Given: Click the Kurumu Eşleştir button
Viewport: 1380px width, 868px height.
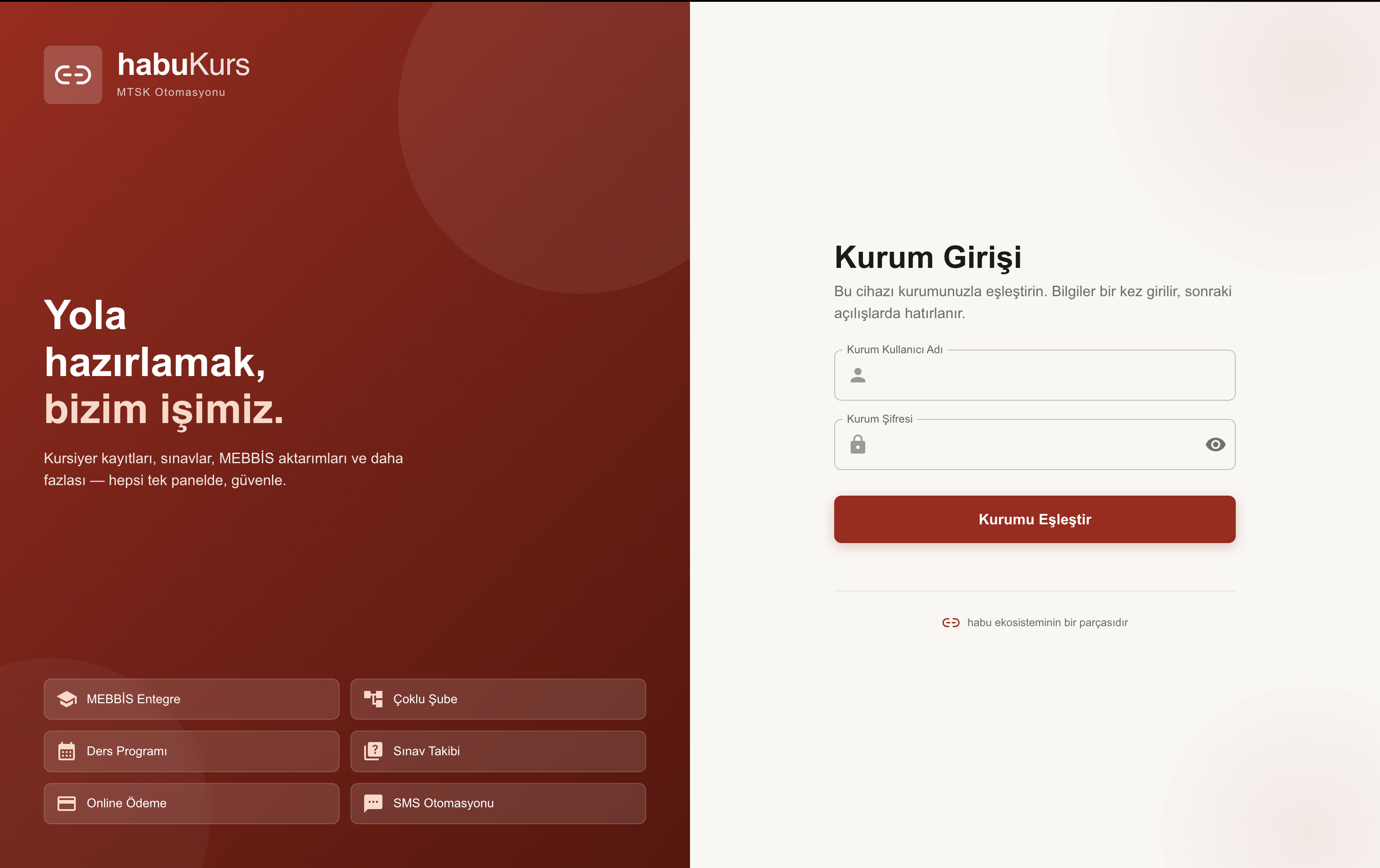Looking at the screenshot, I should 1035,519.
